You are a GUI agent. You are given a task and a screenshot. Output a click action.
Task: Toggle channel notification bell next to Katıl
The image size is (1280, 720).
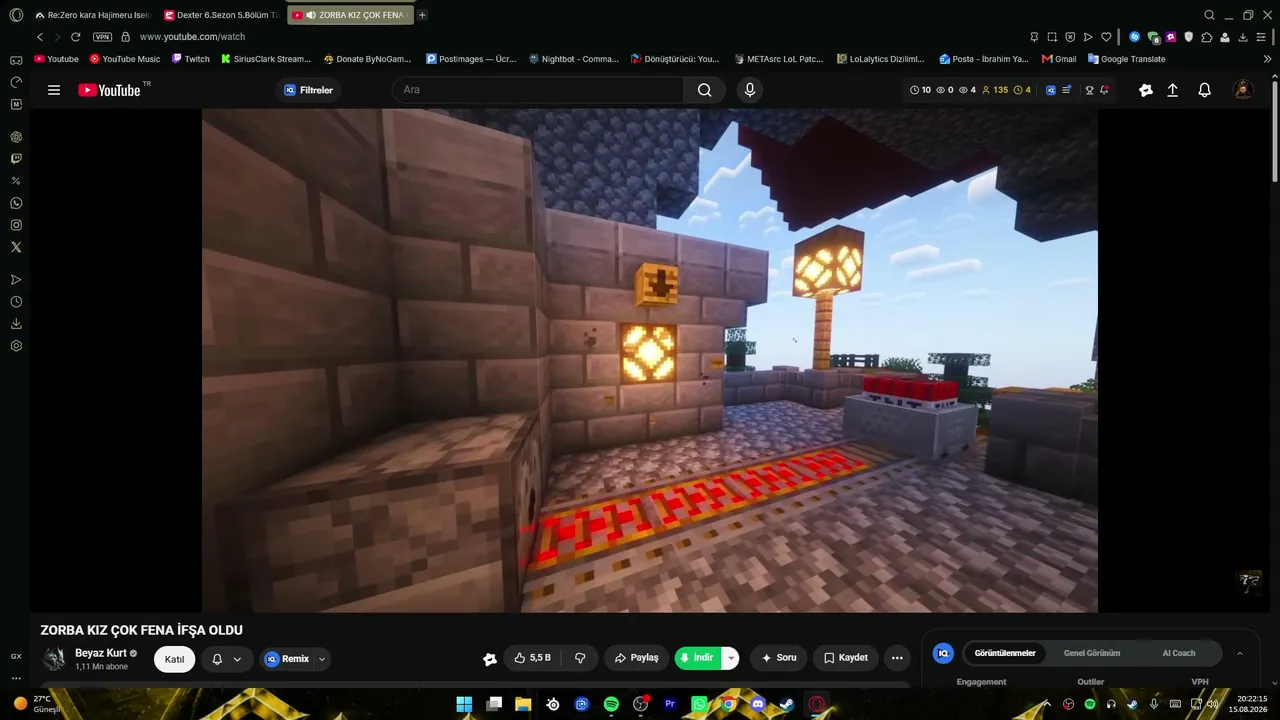click(x=227, y=659)
